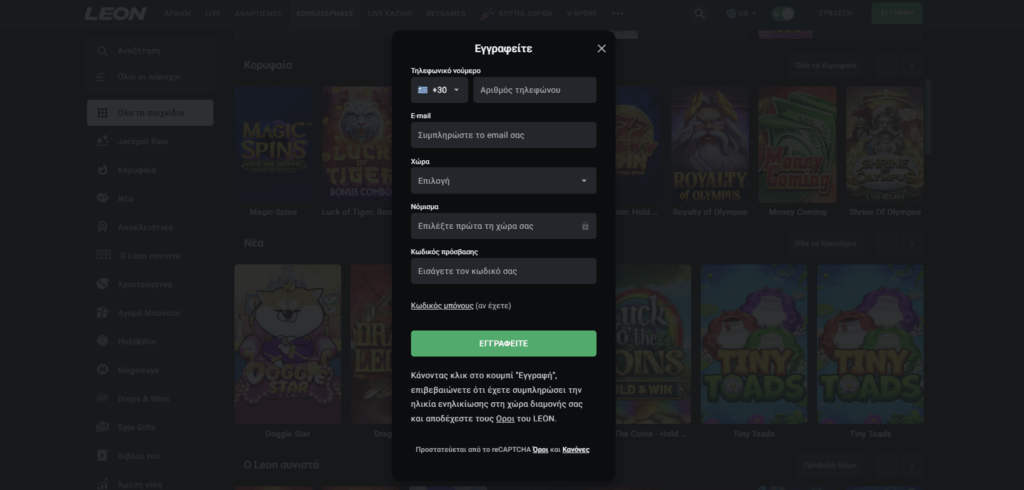Click next arrow in the Κορυφαία row
The height and width of the screenshot is (490, 1024).
point(912,65)
